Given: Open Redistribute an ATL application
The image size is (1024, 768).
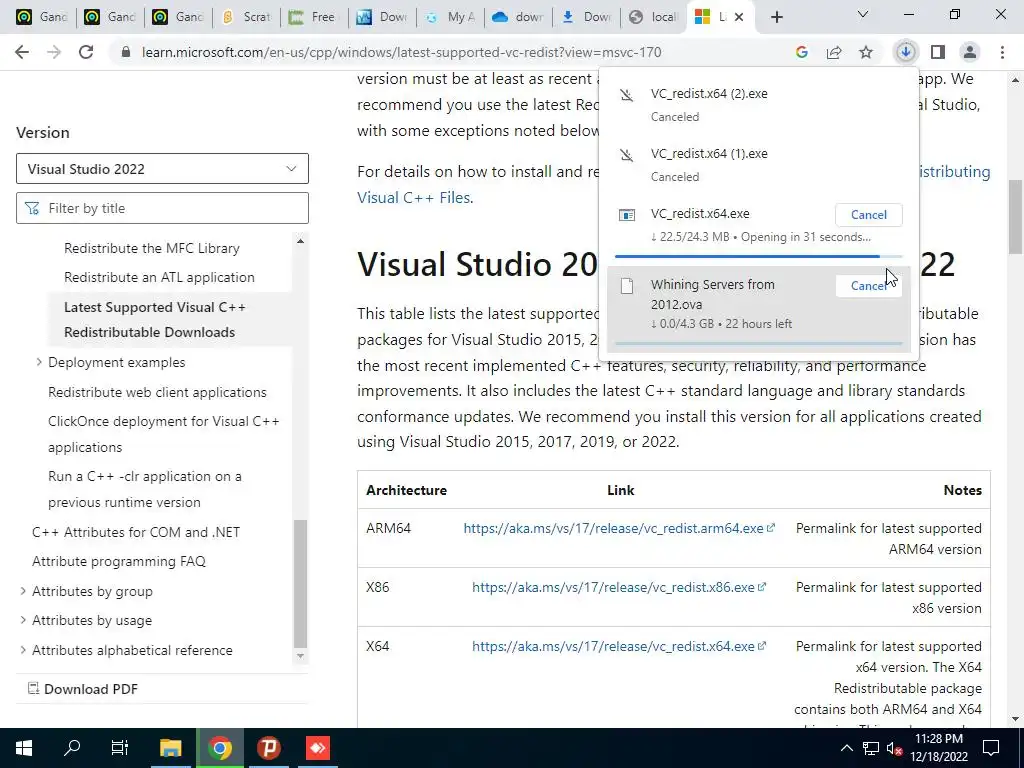Looking at the screenshot, I should [159, 277].
